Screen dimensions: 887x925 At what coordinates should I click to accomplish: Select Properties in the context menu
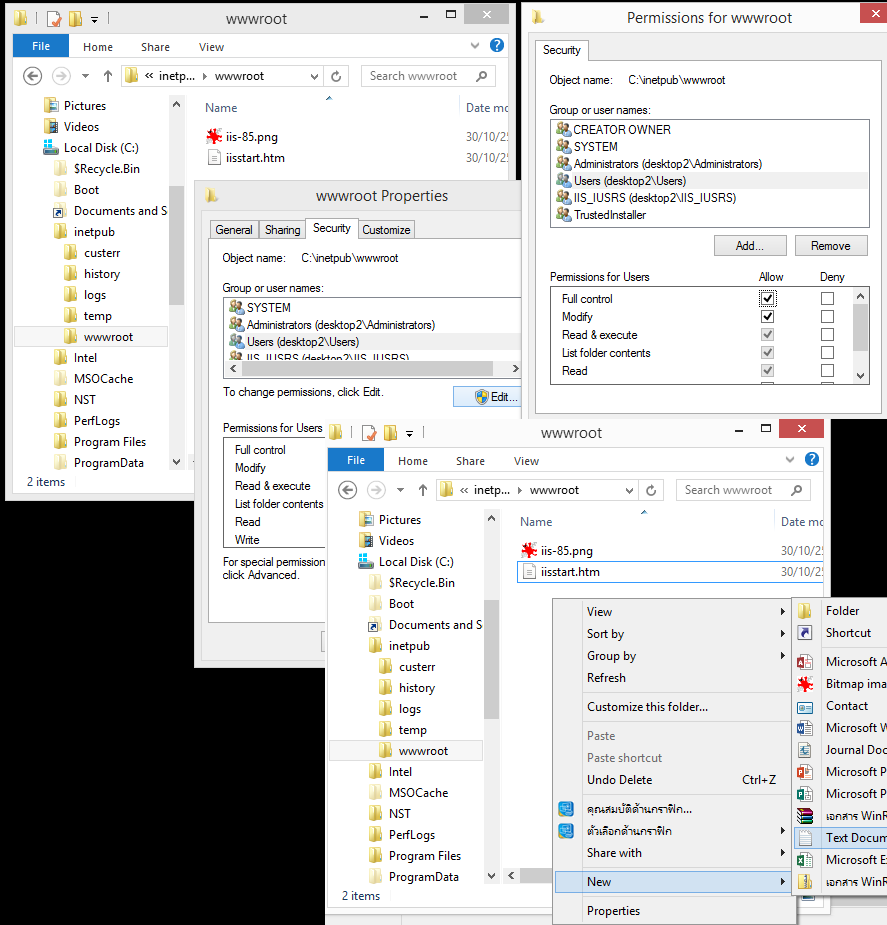[x=613, y=911]
